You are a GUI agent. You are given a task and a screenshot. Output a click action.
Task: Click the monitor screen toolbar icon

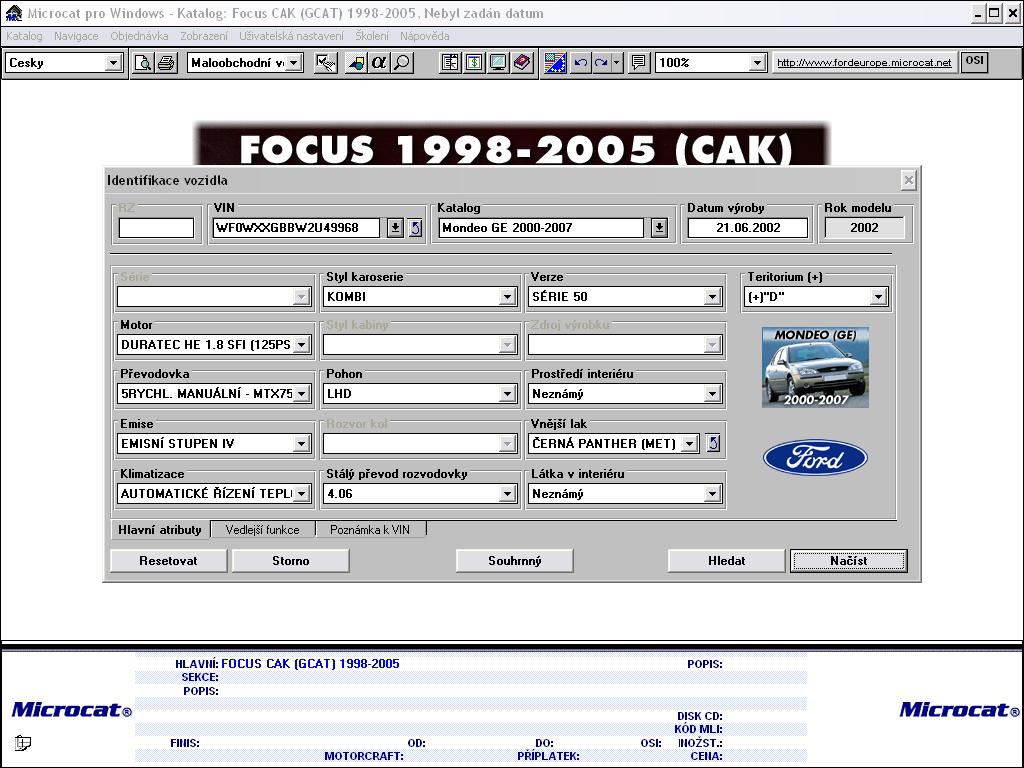497,63
